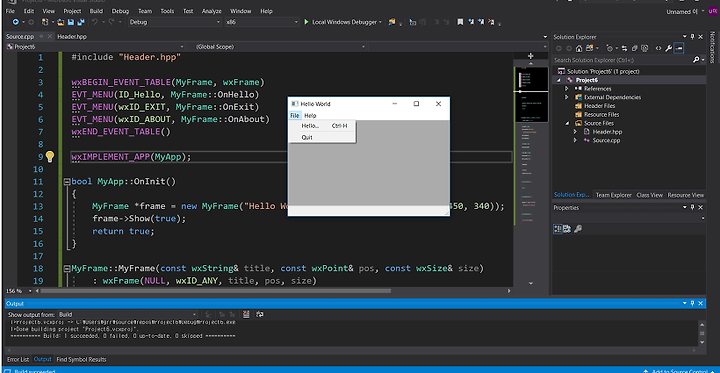720x373 pixels.
Task: Click Collapse All icon in Solution Explorer
Action: tap(635, 48)
